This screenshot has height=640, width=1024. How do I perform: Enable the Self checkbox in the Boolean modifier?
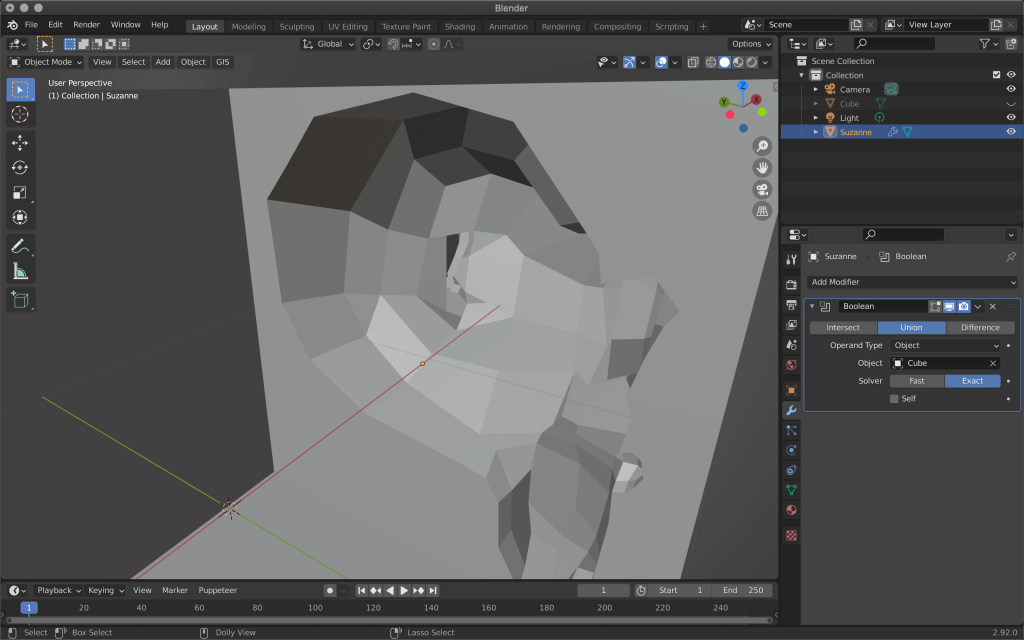[x=893, y=397]
